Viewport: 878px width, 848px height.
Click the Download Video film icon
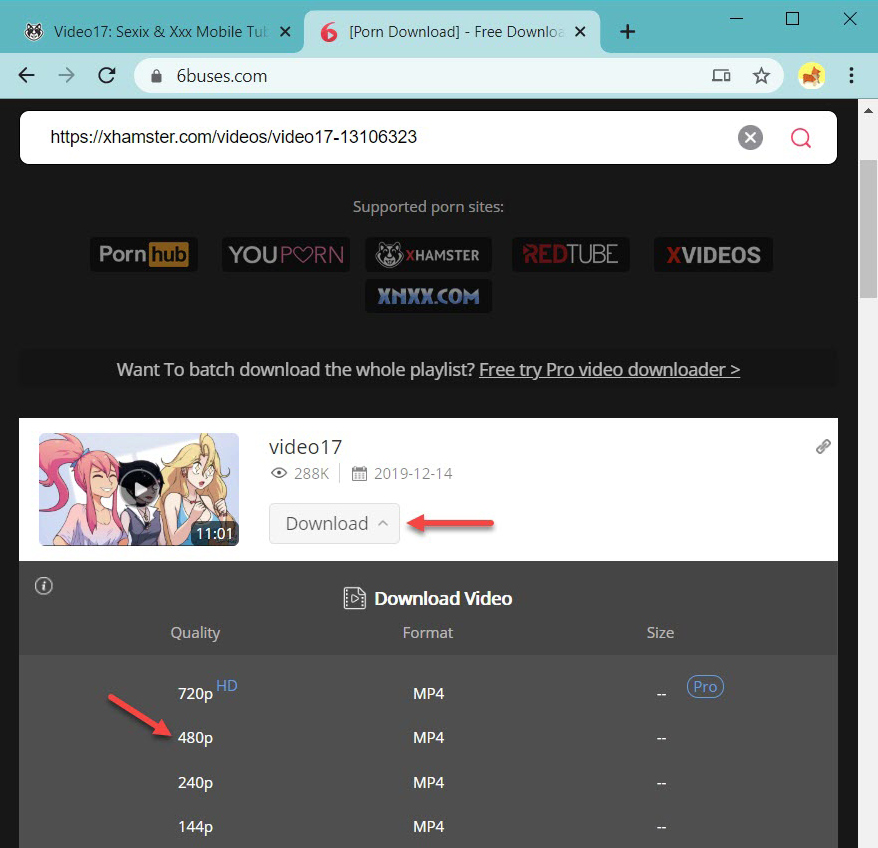tap(354, 598)
